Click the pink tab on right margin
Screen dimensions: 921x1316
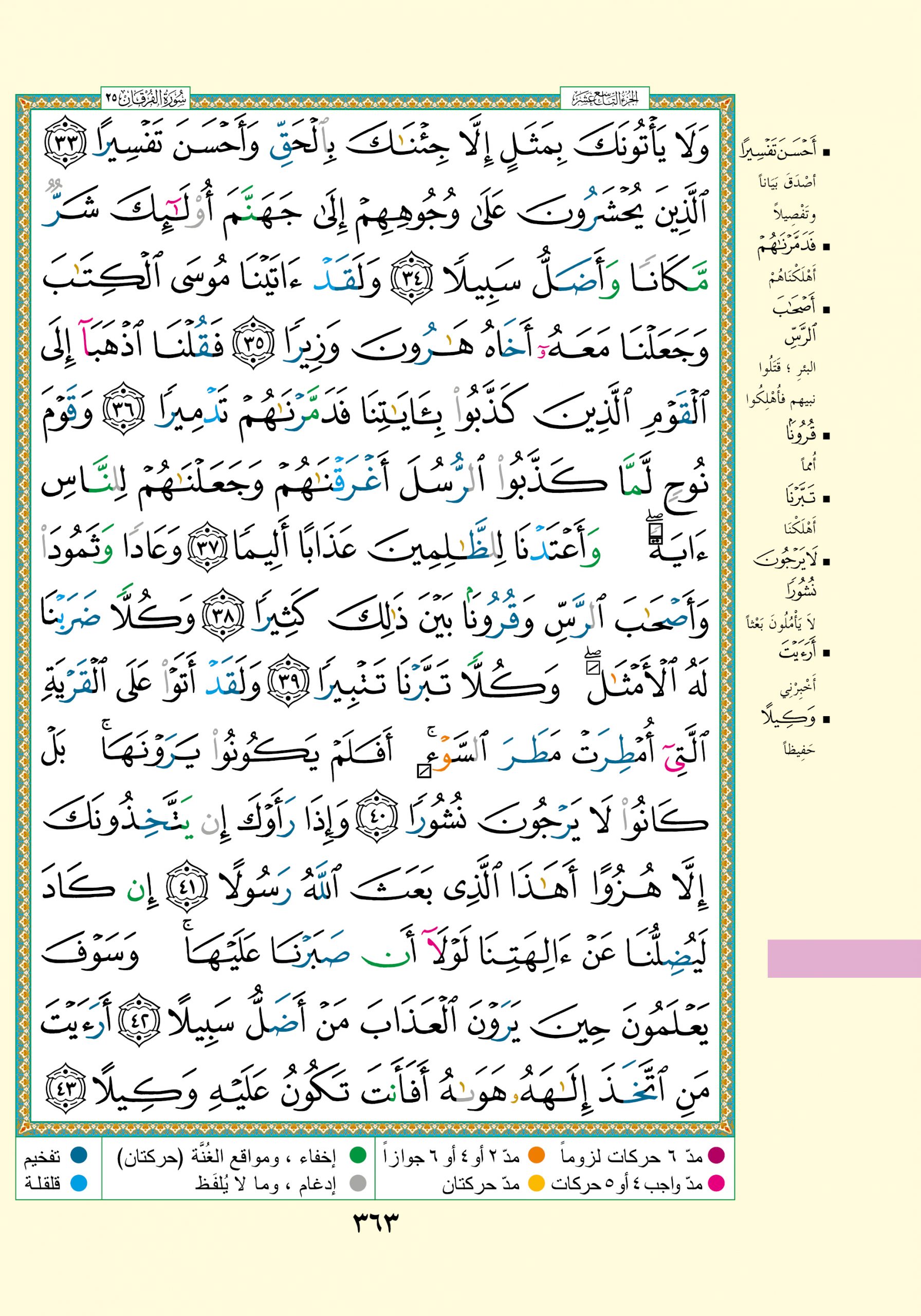point(843,958)
